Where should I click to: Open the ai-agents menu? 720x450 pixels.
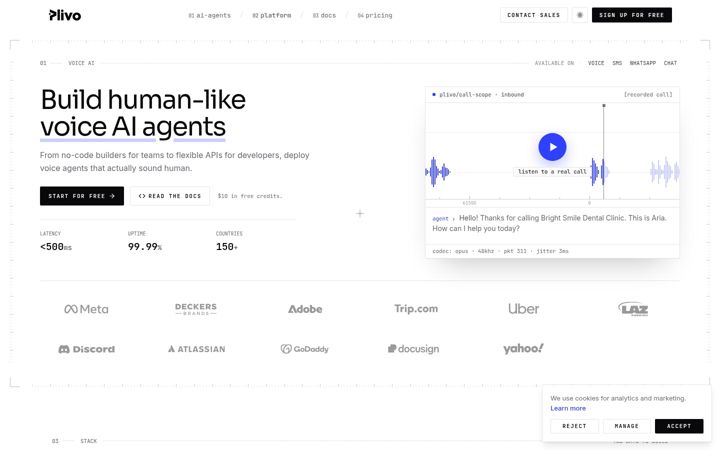pyautogui.click(x=209, y=16)
